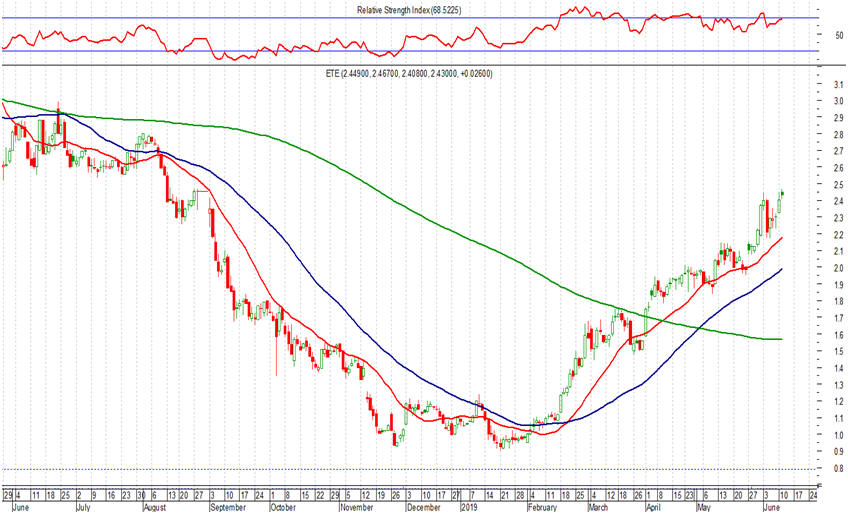Image resolution: width=848 pixels, height=514 pixels.
Task: Pick the October month label
Action: coord(282,508)
